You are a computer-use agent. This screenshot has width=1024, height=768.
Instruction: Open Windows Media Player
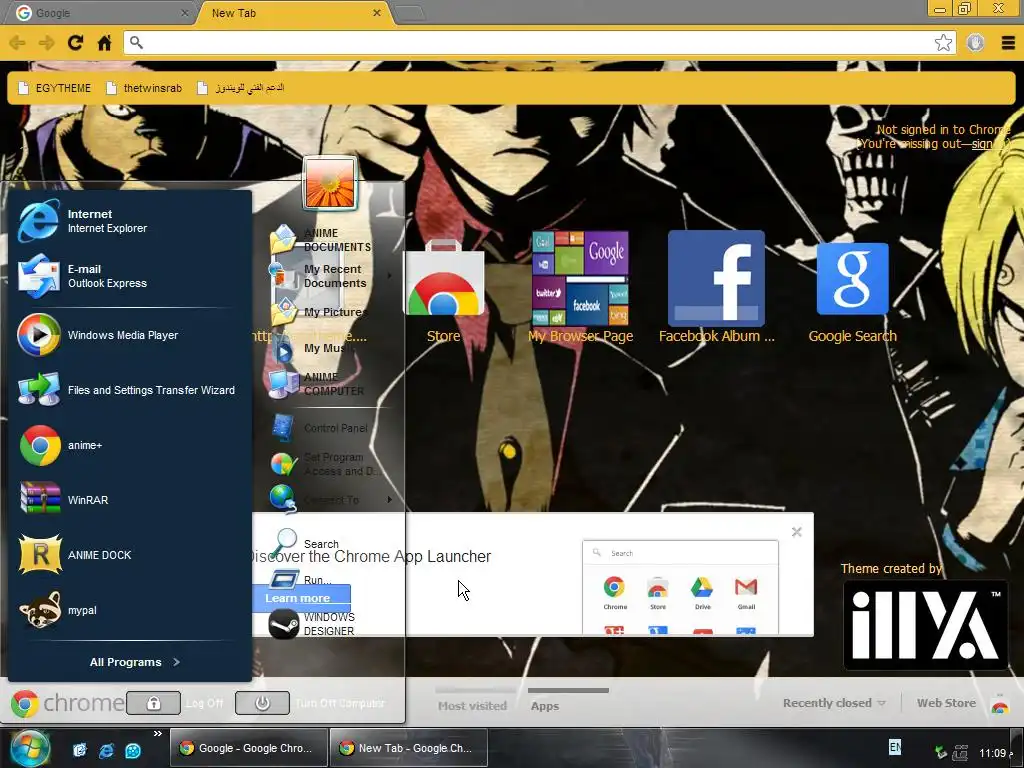(x=129, y=335)
